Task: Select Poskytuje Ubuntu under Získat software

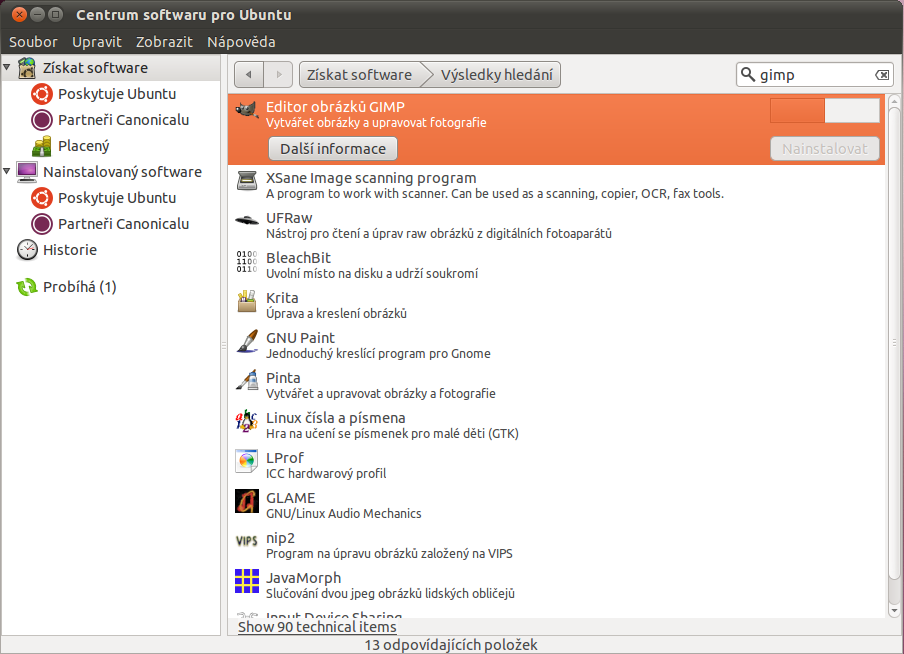Action: click(117, 94)
